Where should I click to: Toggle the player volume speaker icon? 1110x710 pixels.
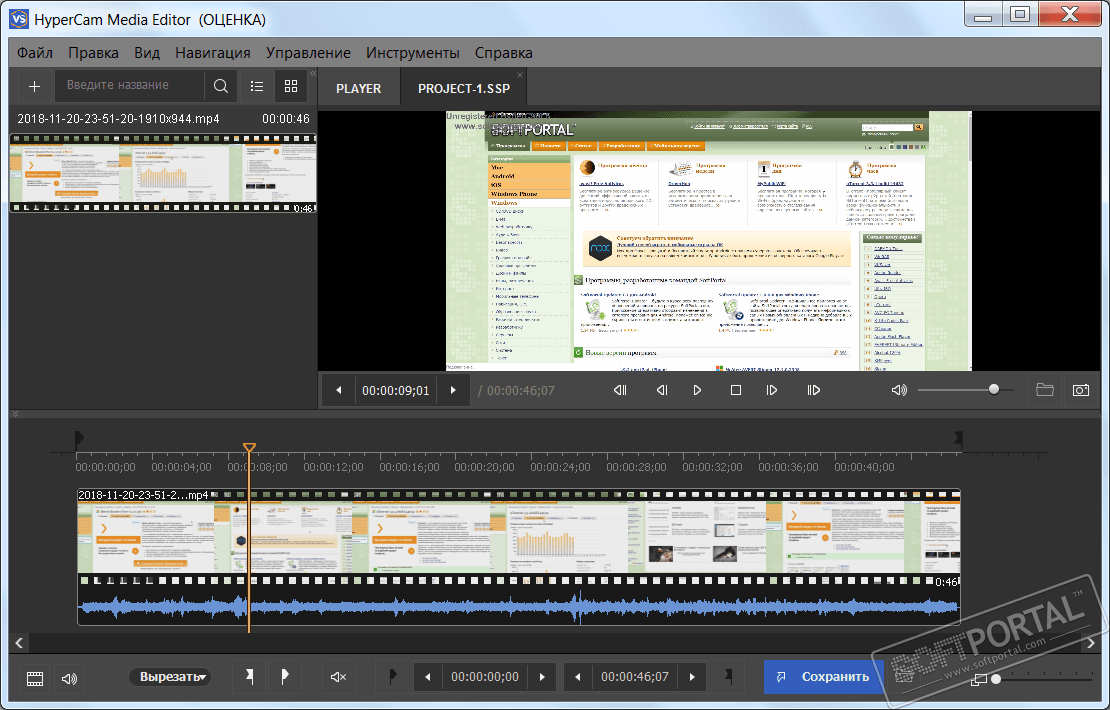tap(899, 390)
